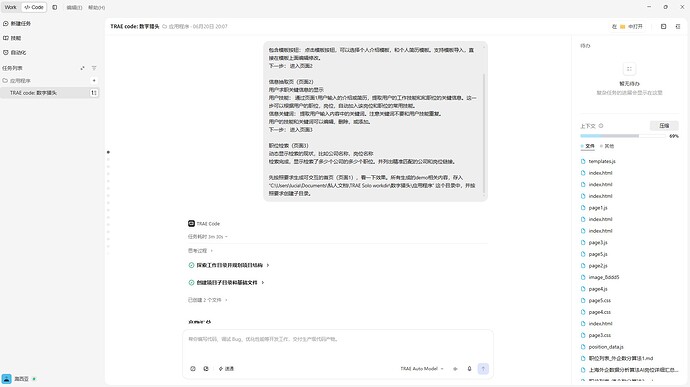The width and height of the screenshot is (690, 387).
Task: Open 职位列表_外企数分算法1.md file
Action: [620, 358]
